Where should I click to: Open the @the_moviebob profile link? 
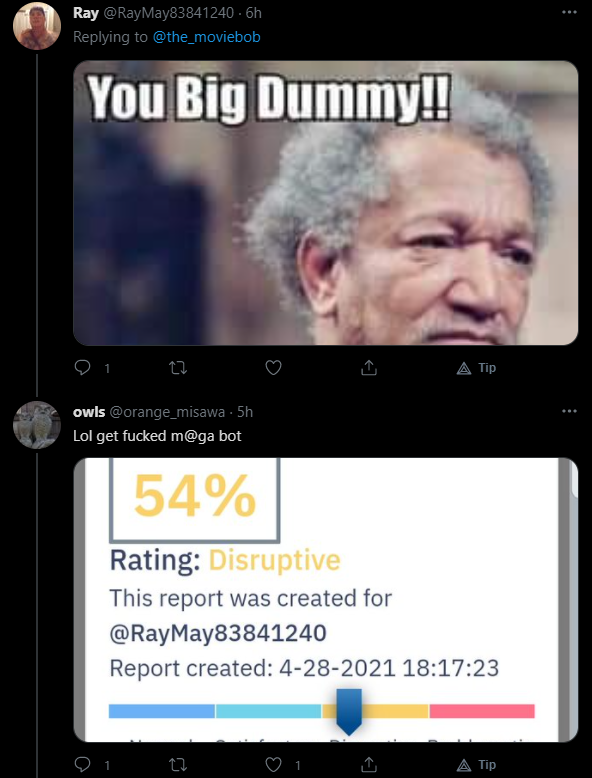pos(206,37)
